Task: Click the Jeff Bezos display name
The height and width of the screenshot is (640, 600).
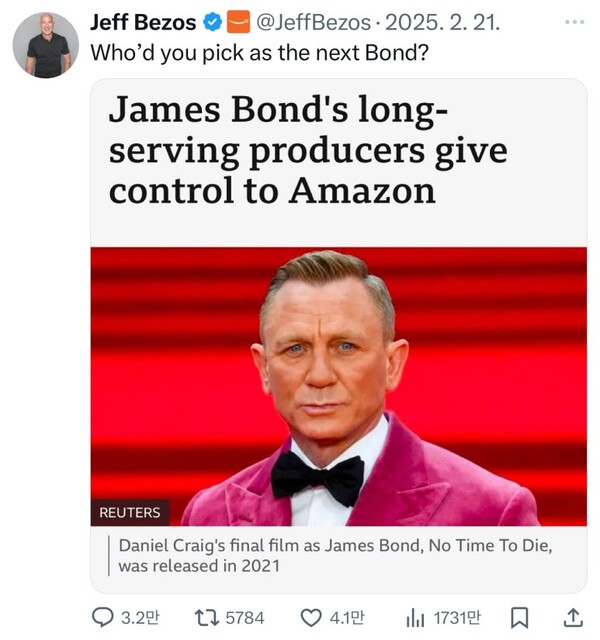Action: pyautogui.click(x=143, y=23)
